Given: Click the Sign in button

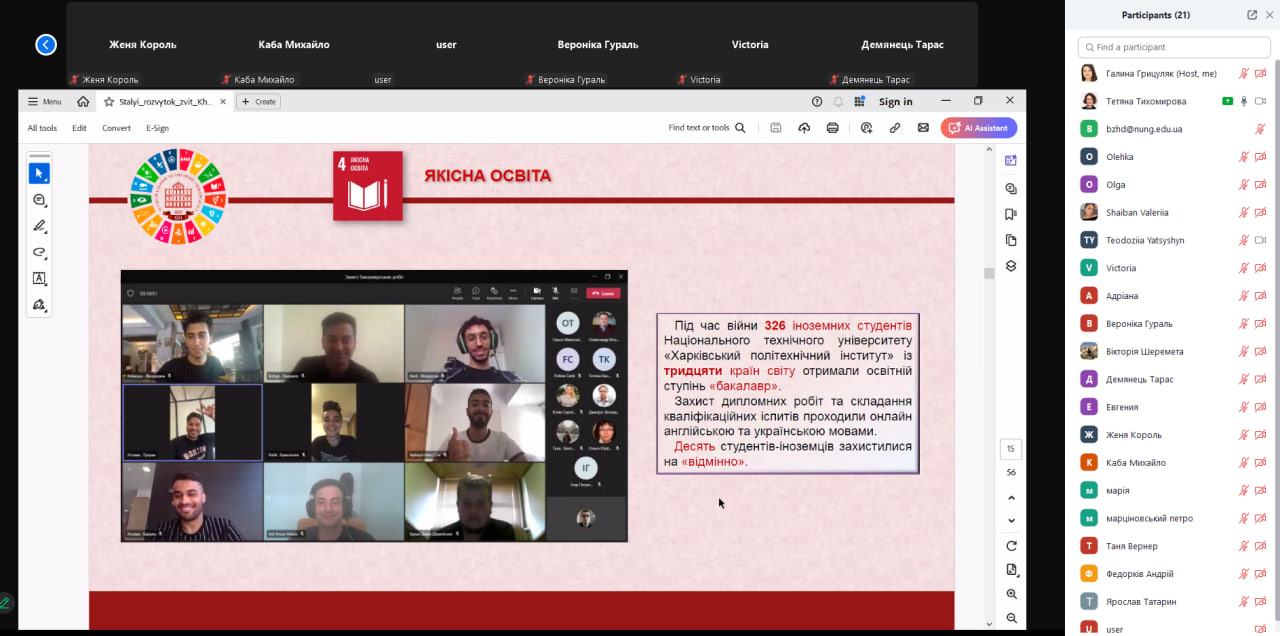Looking at the screenshot, I should pyautogui.click(x=895, y=101).
